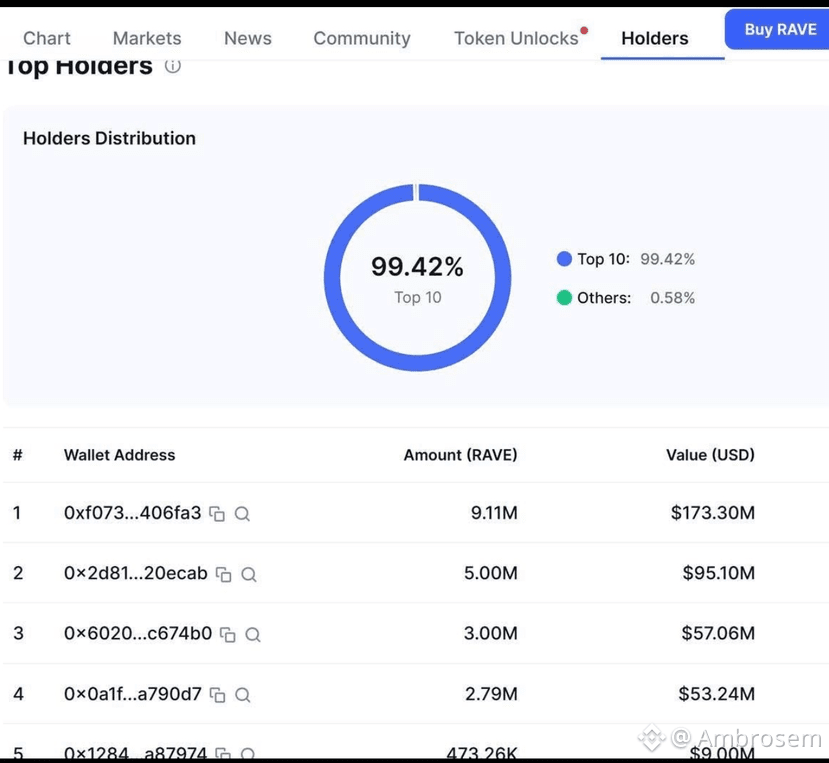Image resolution: width=829 pixels, height=763 pixels.
Task: Search wallet address 0xf073...406fa3
Action: (242, 513)
